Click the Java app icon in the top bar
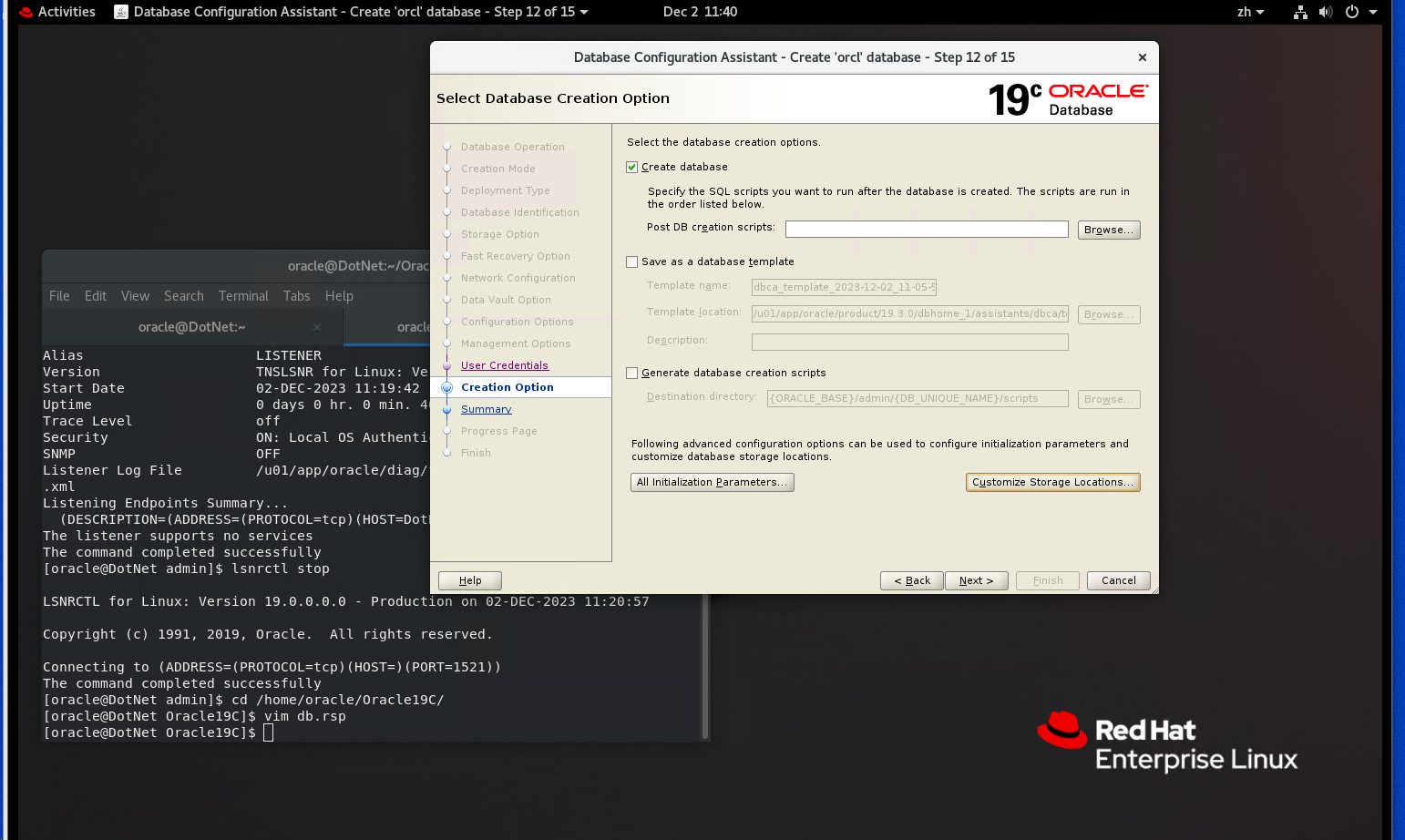 (120, 12)
